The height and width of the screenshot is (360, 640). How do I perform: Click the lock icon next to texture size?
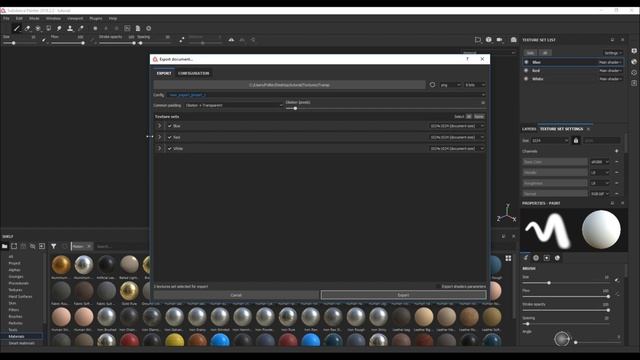pyautogui.click(x=576, y=140)
